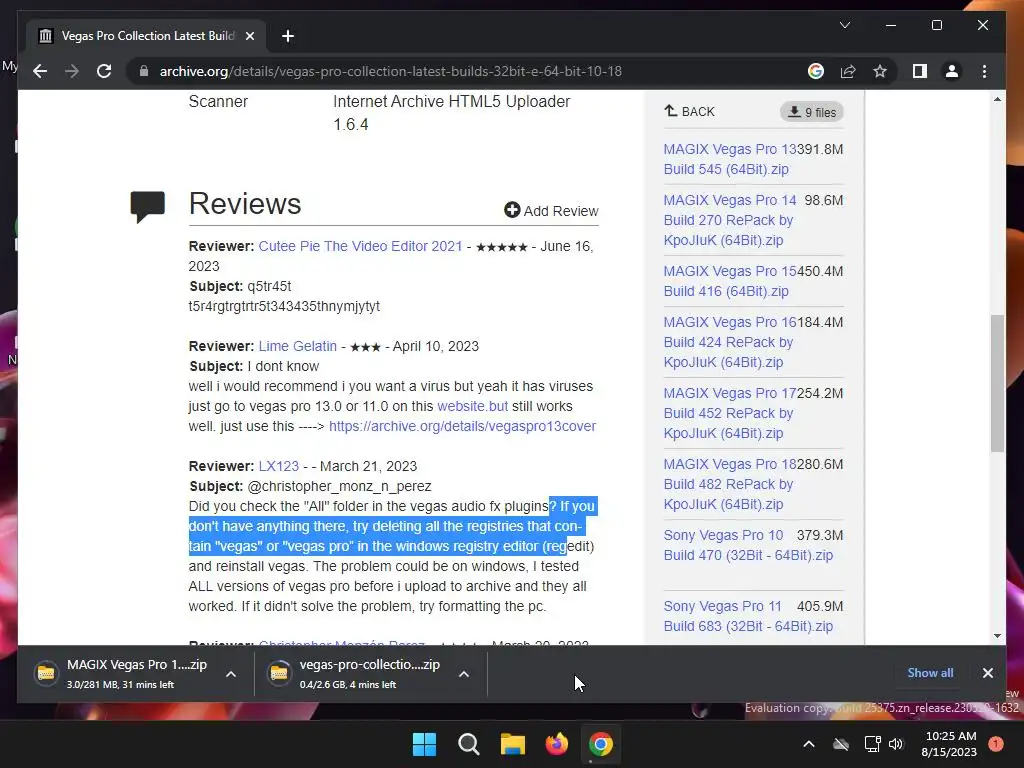Go back using the browser back arrow

click(40, 71)
